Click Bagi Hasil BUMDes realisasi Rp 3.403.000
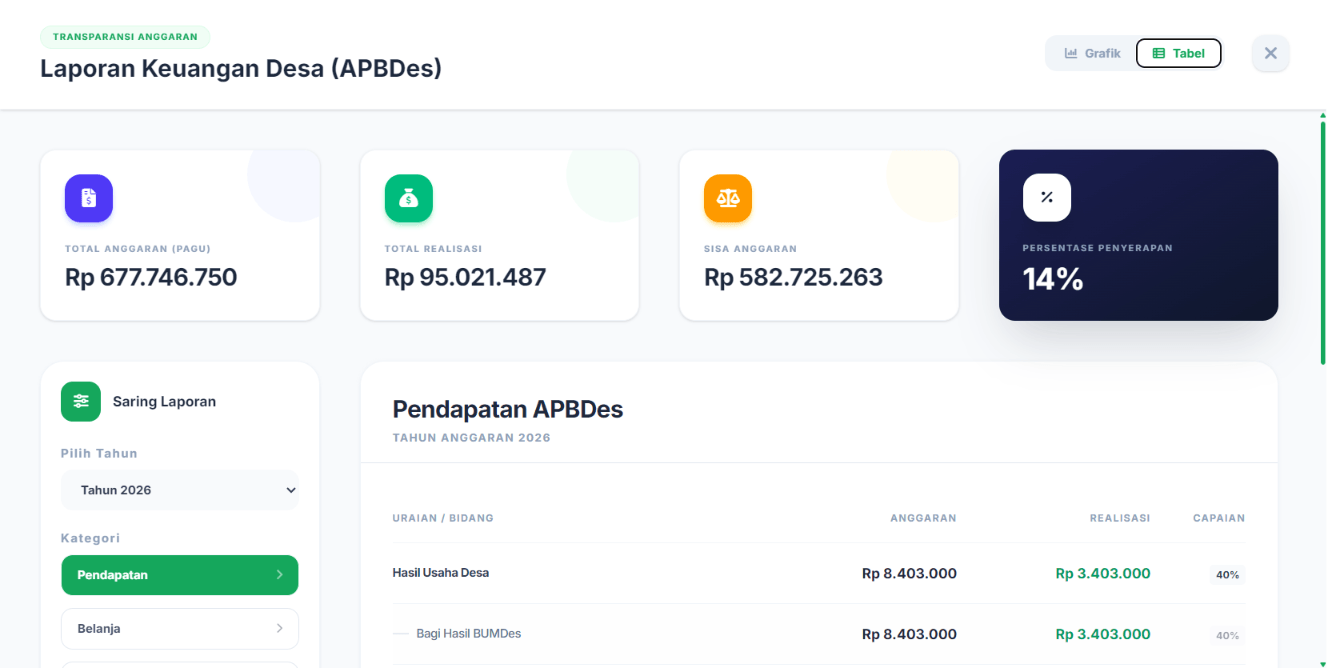Viewport: 1327px width, 668px height. (1103, 635)
